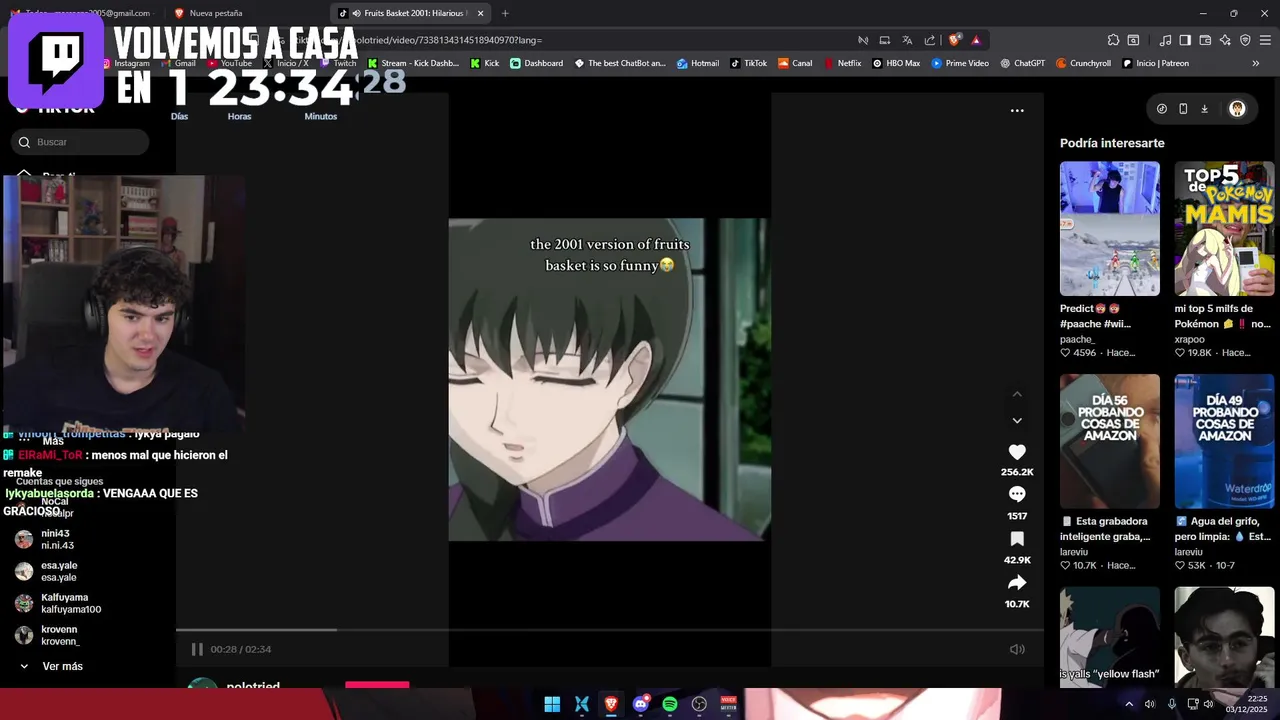Image resolution: width=1280 pixels, height=720 pixels.
Task: Open the HBO Max bookmark
Action: click(896, 63)
